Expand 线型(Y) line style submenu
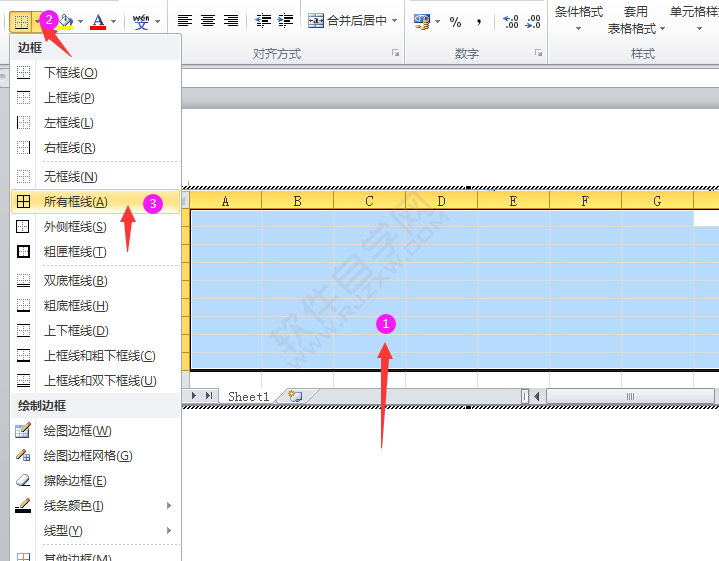The height and width of the screenshot is (561, 719). (95, 530)
